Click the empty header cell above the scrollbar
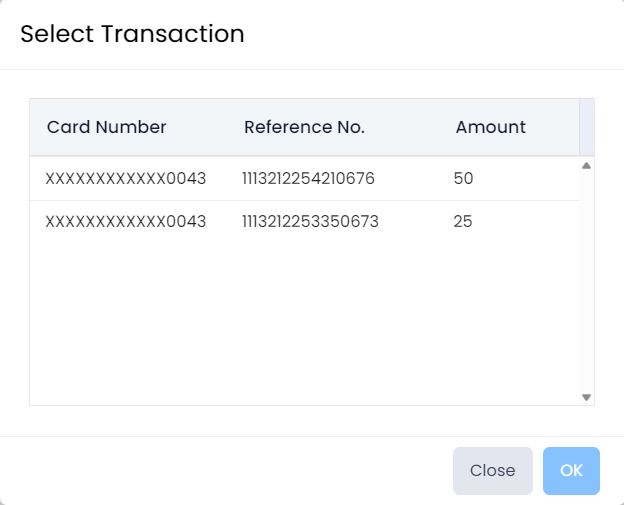Screen dimensions: 624x505 point(587,127)
